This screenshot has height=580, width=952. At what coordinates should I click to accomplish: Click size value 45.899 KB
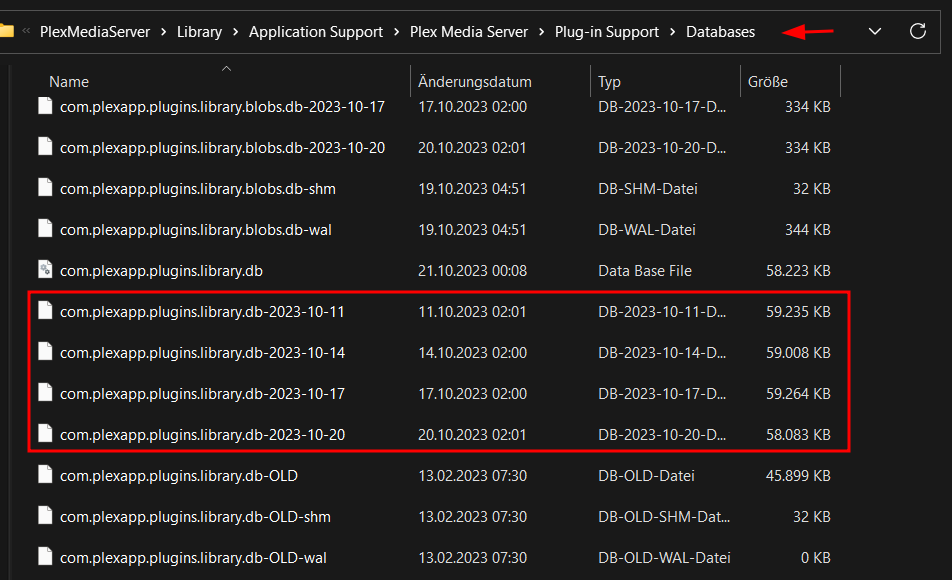point(798,476)
